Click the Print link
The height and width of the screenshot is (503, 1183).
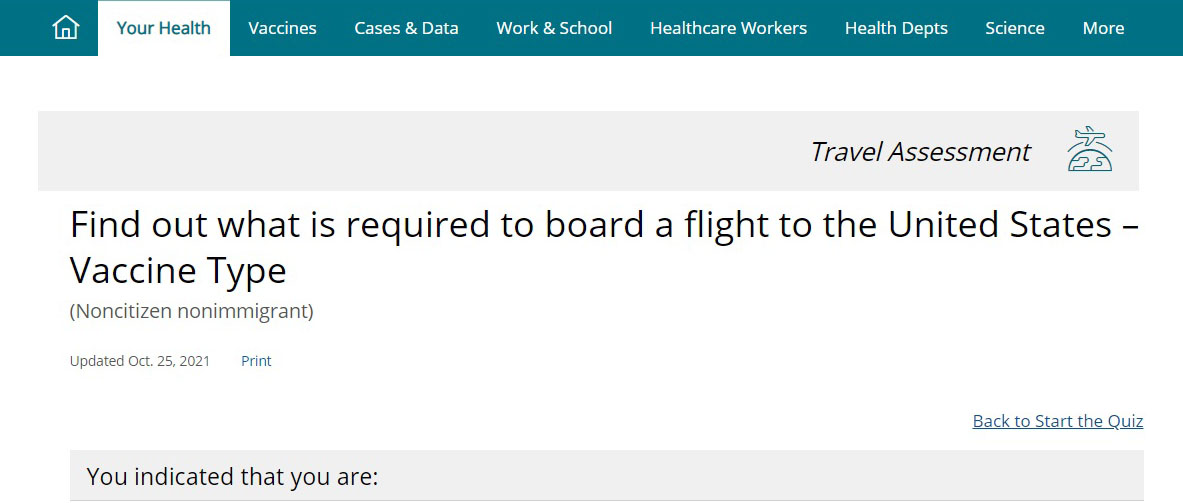256,361
